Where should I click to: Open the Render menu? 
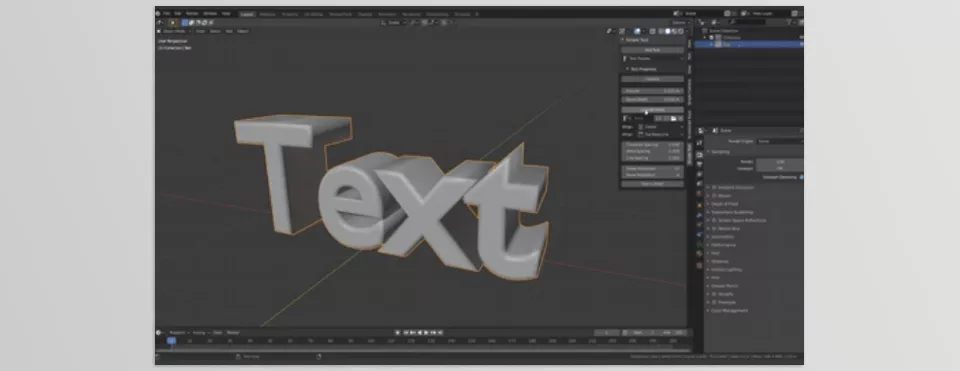(192, 13)
